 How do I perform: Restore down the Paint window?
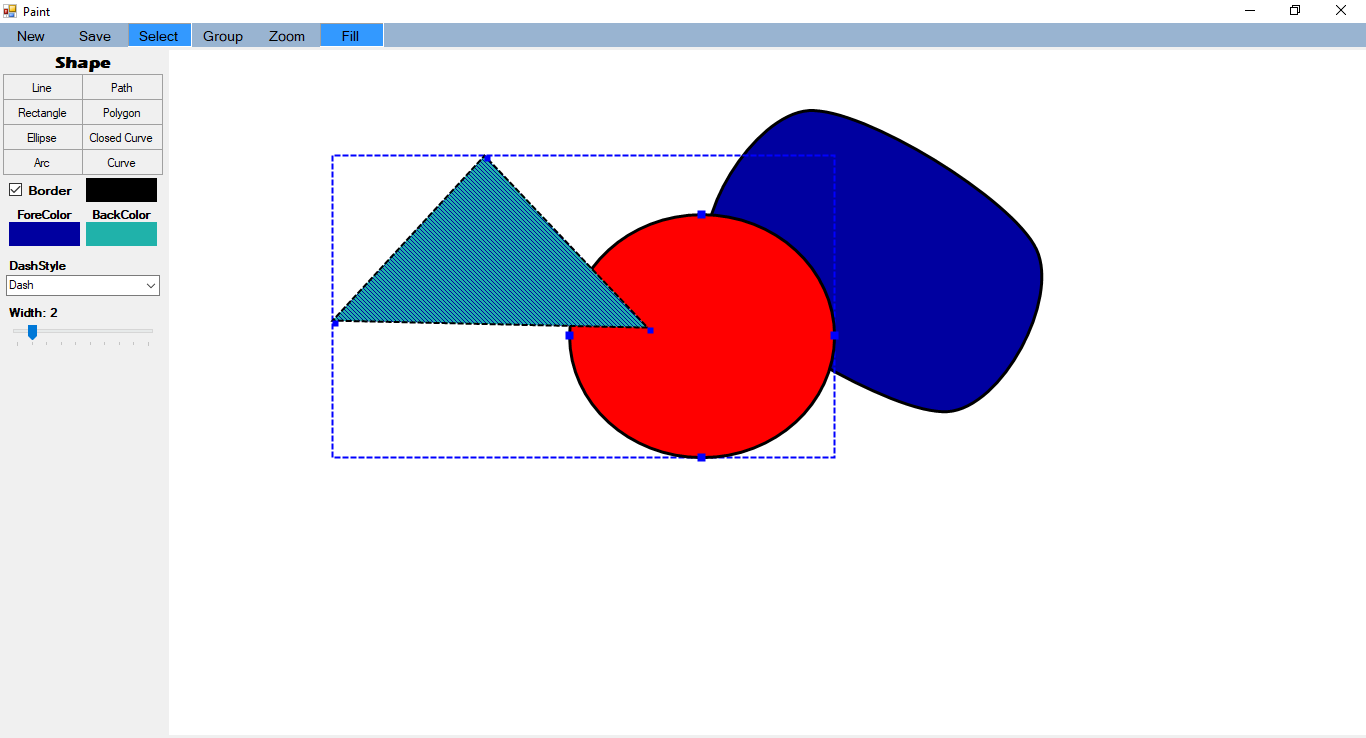1295,11
